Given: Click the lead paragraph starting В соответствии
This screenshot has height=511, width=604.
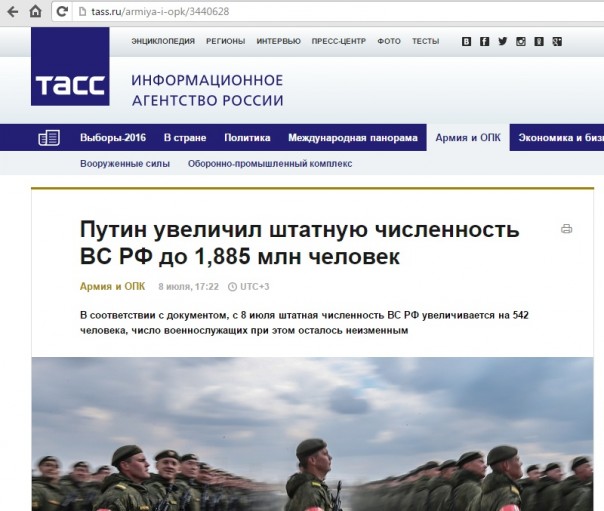Looking at the screenshot, I should pos(304,323).
